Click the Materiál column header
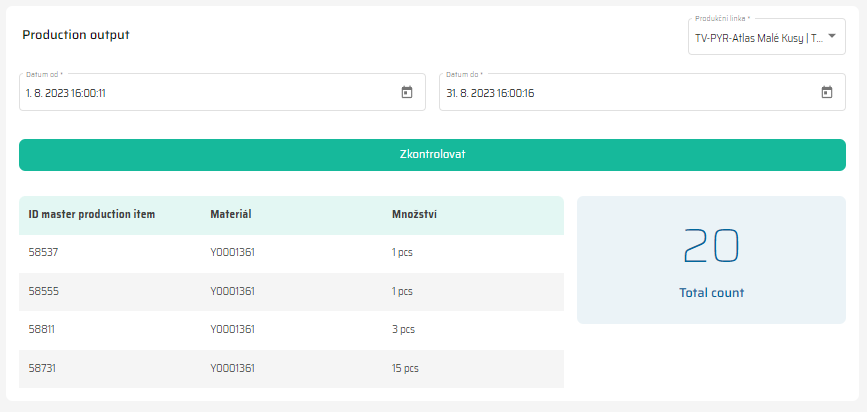This screenshot has width=867, height=412. (x=230, y=214)
